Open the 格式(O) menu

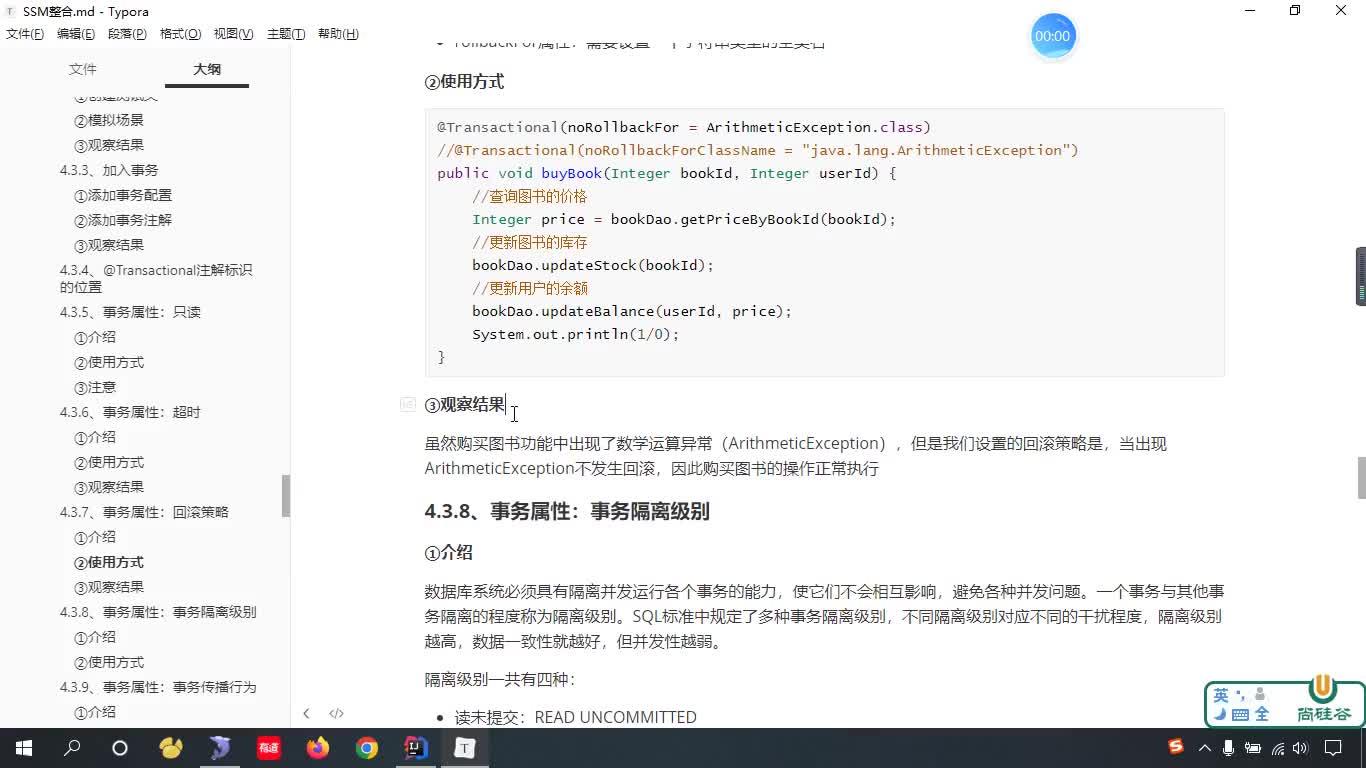(180, 34)
